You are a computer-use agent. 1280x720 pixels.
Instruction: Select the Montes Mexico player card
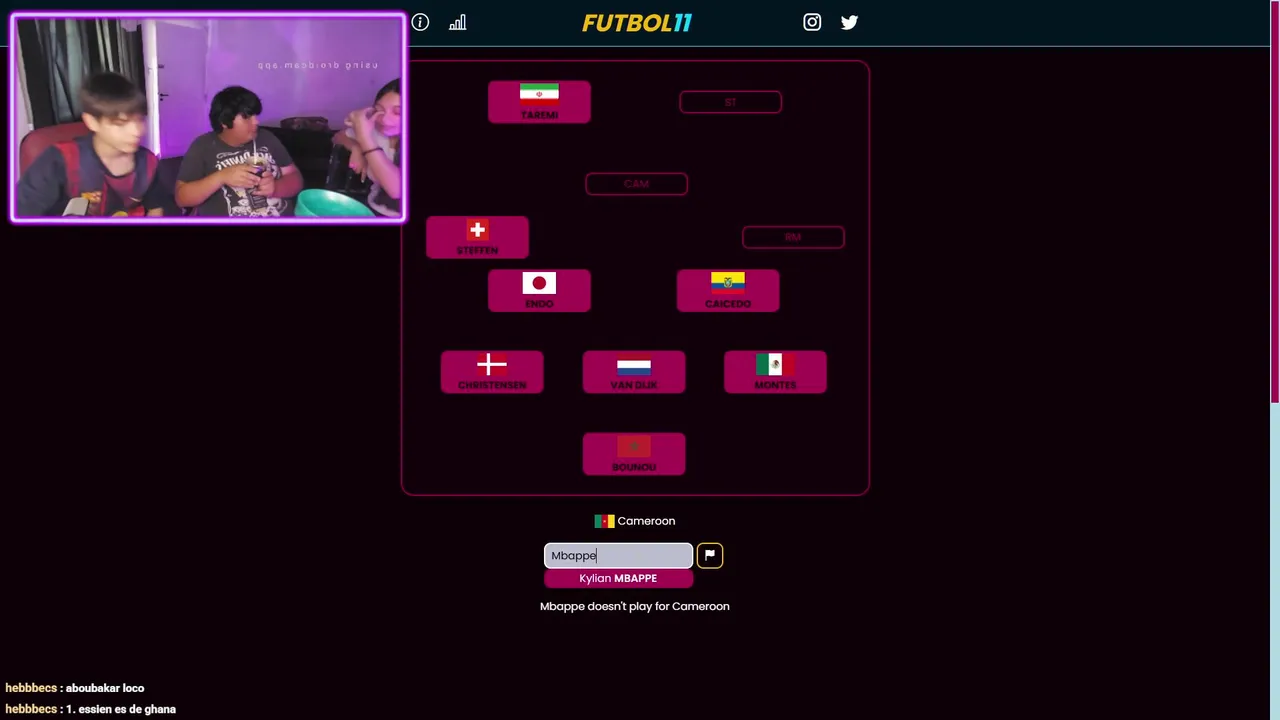tap(775, 372)
